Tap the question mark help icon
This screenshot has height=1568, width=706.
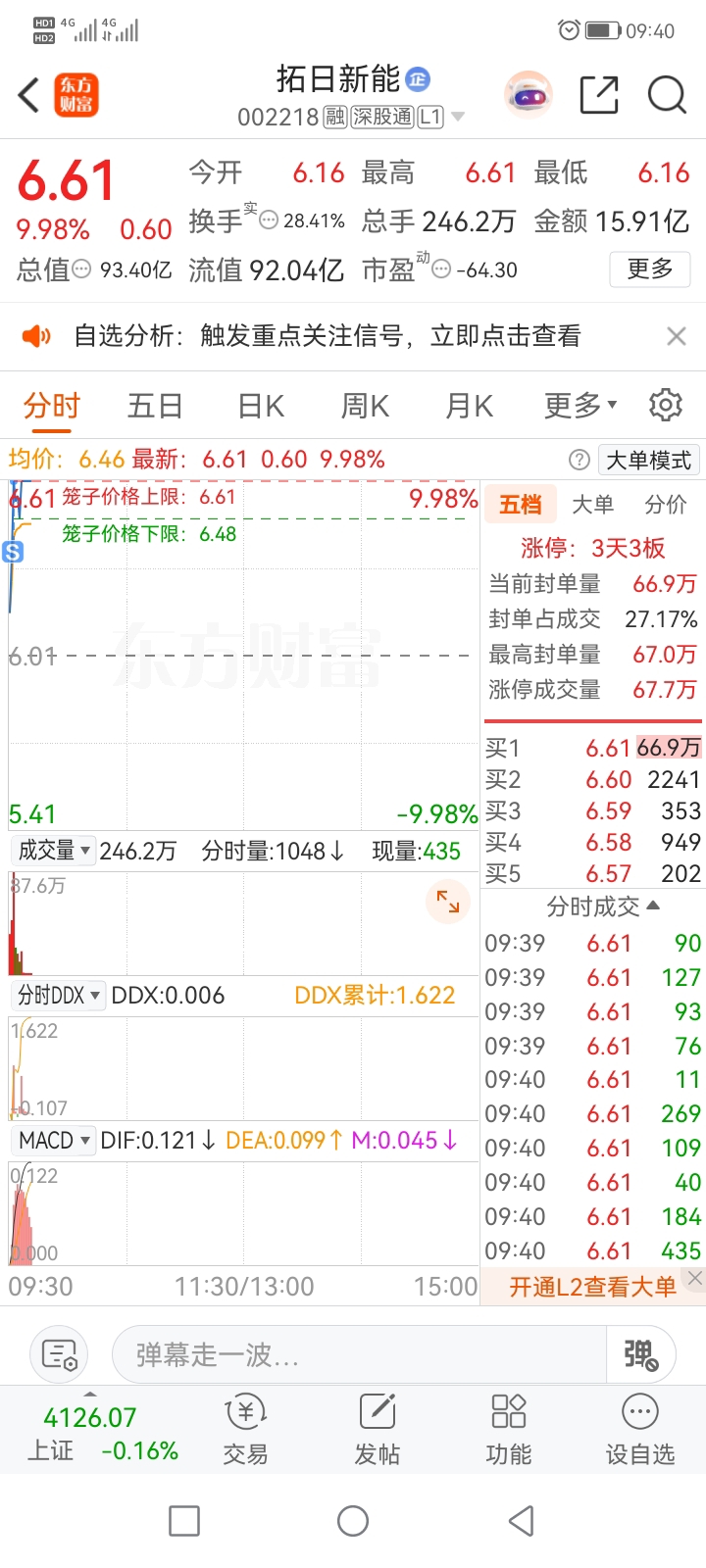coord(580,460)
